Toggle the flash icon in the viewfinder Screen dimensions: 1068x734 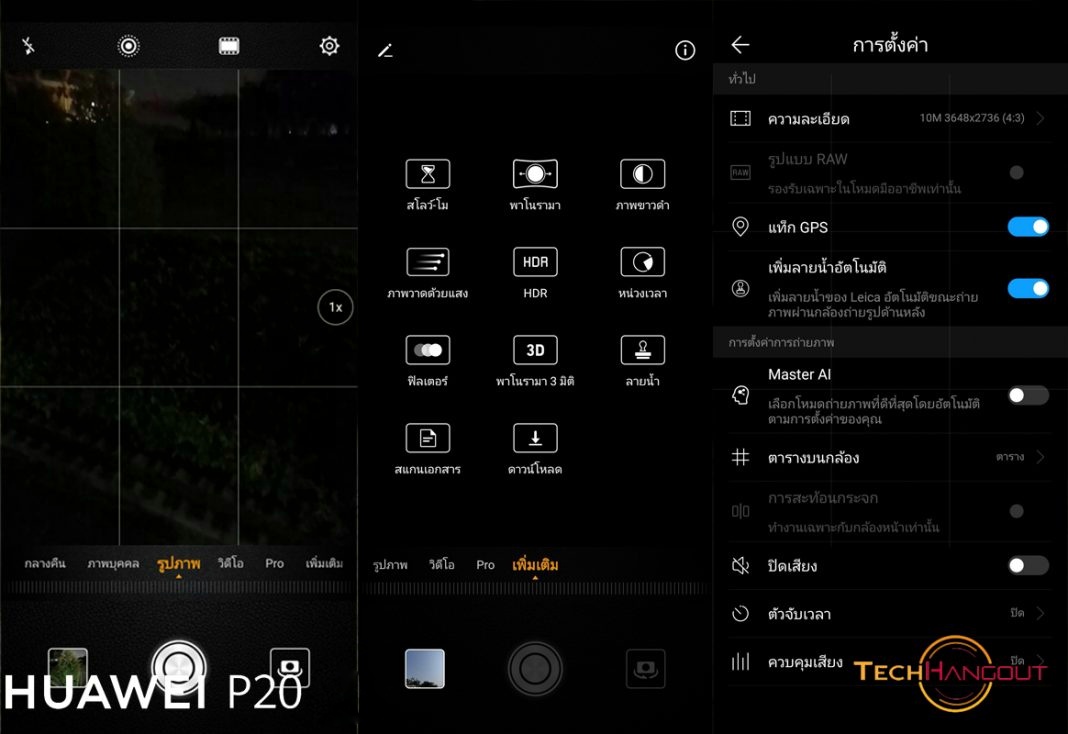point(28,46)
